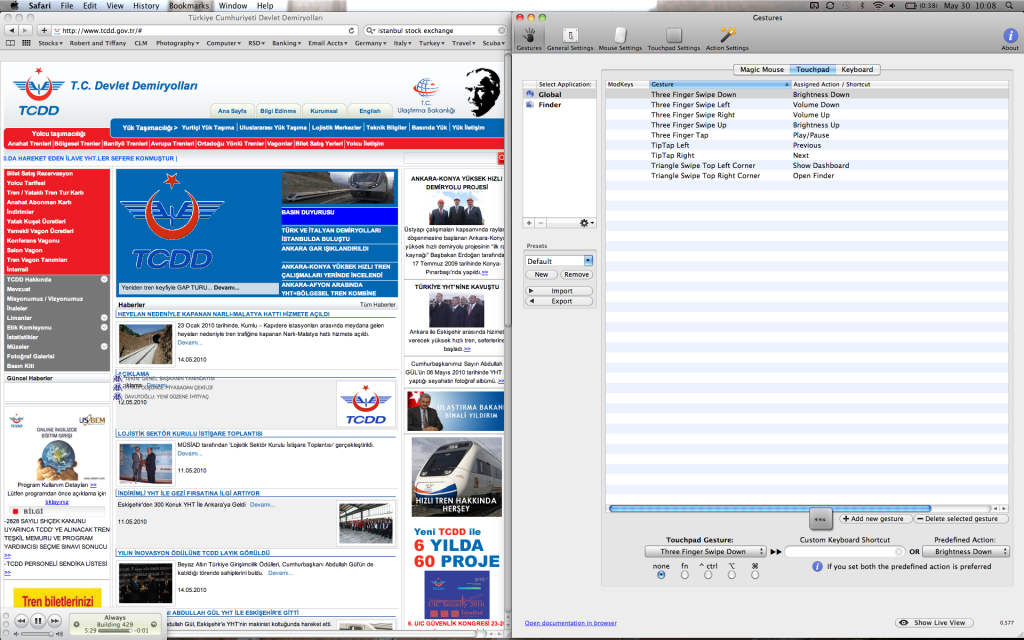The height and width of the screenshot is (640, 1024).
Task: Select the 'ctrl' modifier key radio
Action: tap(708, 575)
